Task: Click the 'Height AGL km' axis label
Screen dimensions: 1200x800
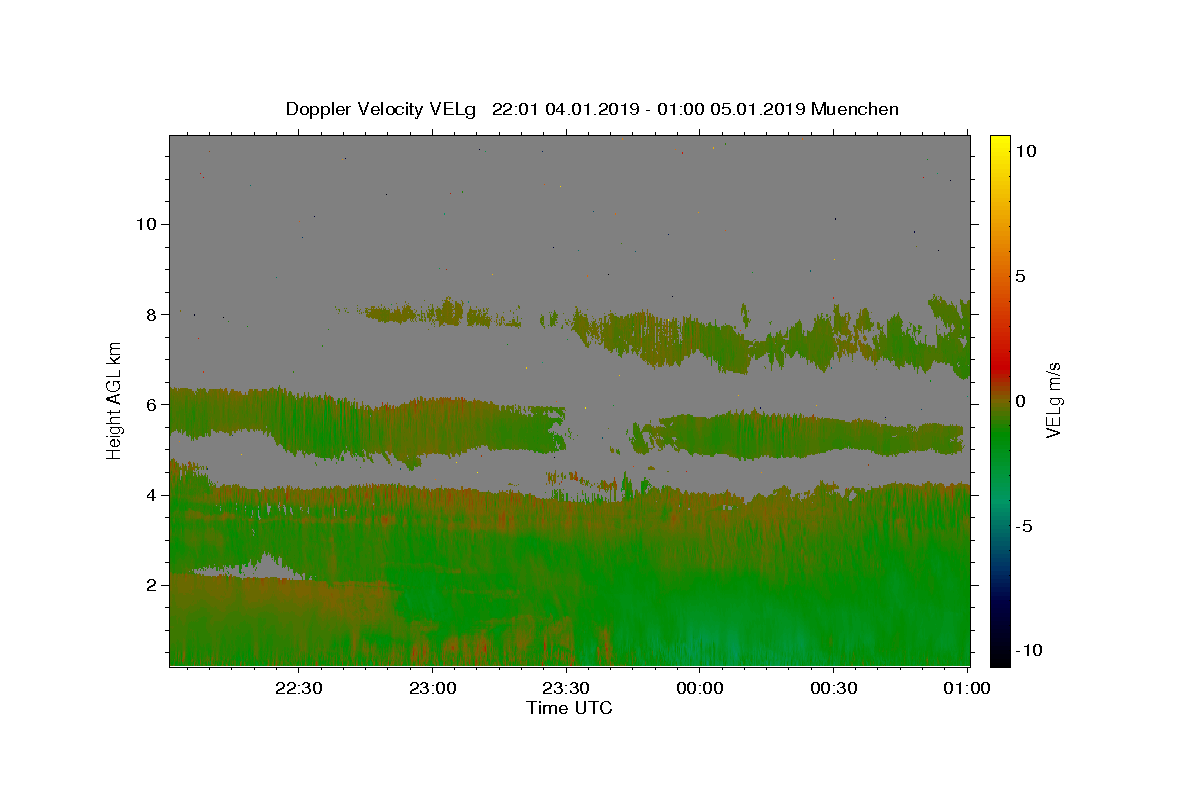Action: [x=115, y=400]
